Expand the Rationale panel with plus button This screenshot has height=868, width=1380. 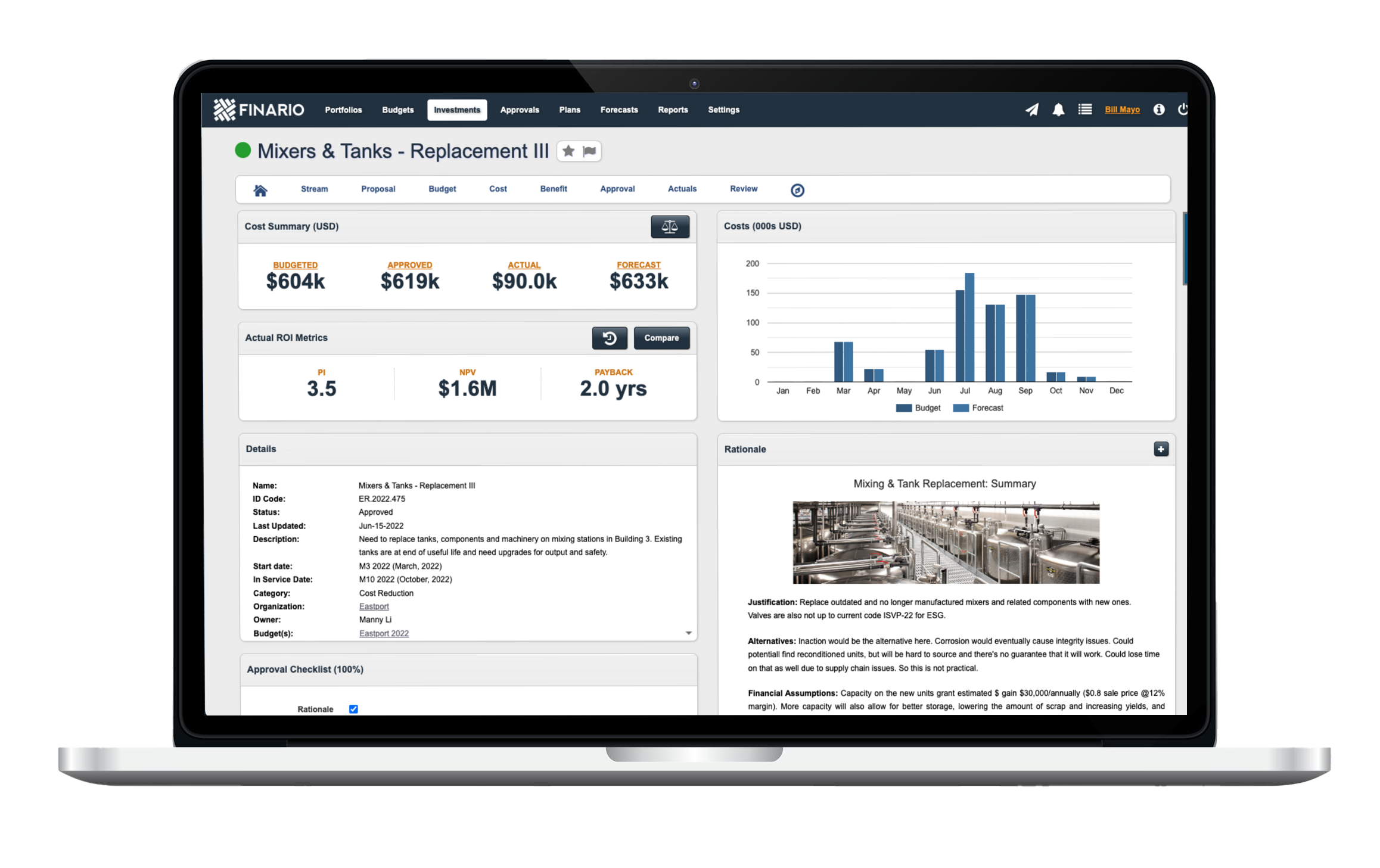pyautogui.click(x=1160, y=449)
